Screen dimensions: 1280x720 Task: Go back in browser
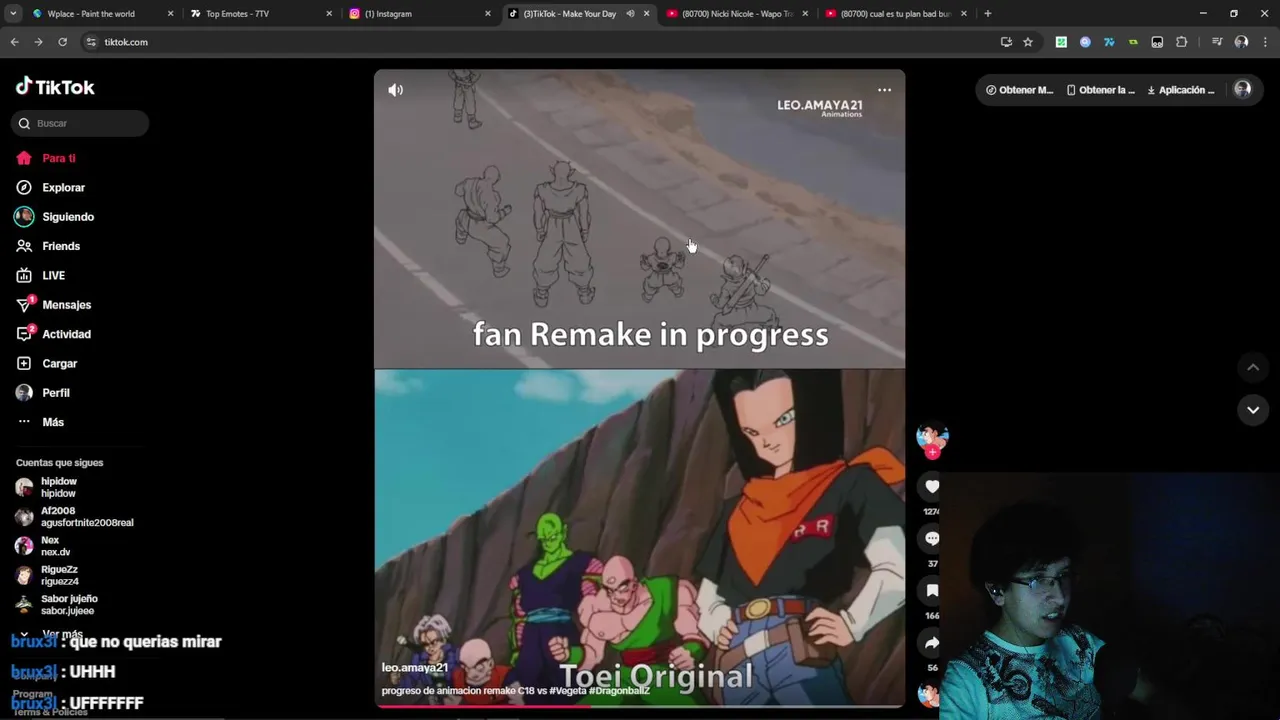click(14, 42)
